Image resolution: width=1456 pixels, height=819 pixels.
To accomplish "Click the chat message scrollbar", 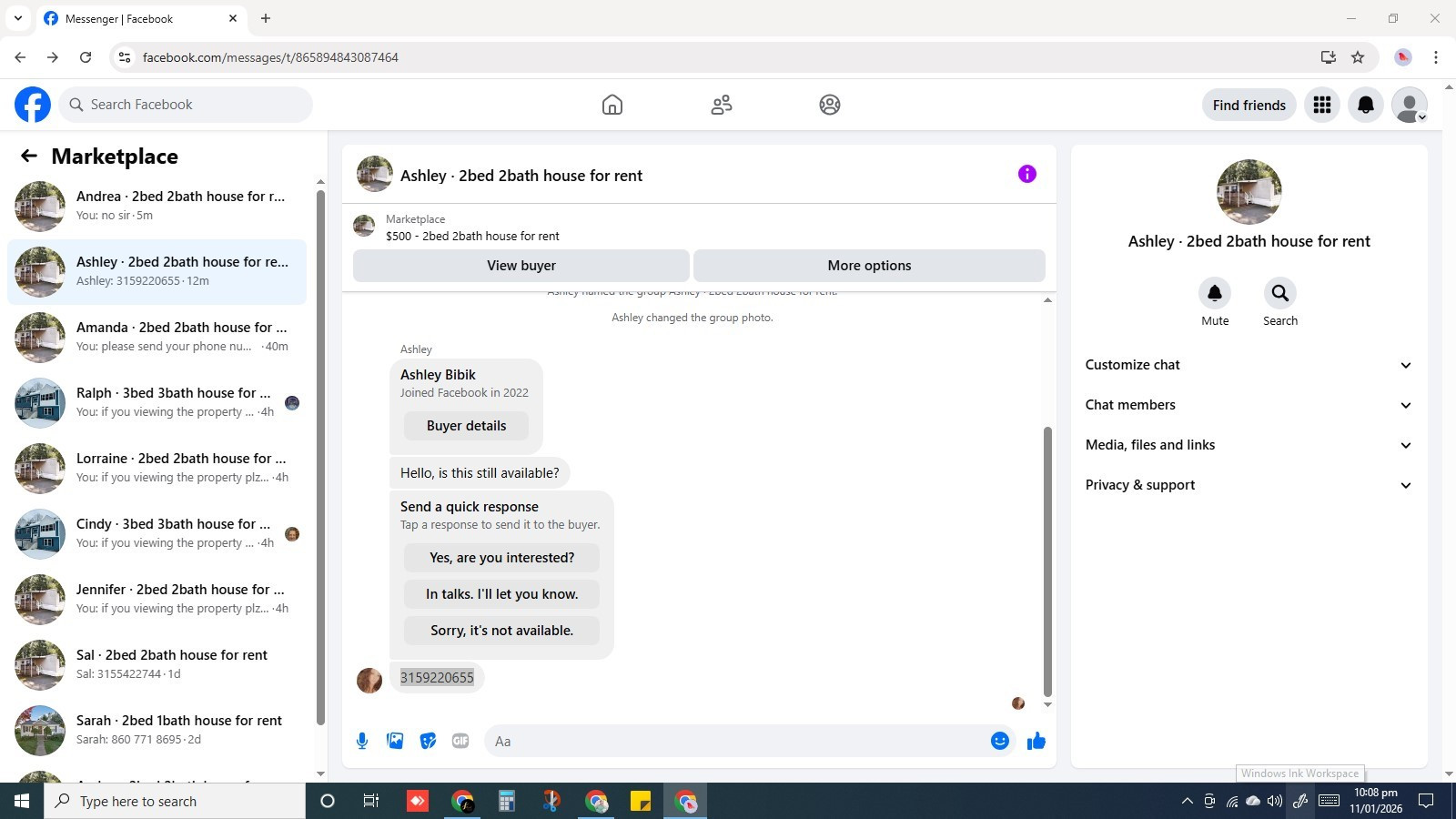I will (1047, 561).
